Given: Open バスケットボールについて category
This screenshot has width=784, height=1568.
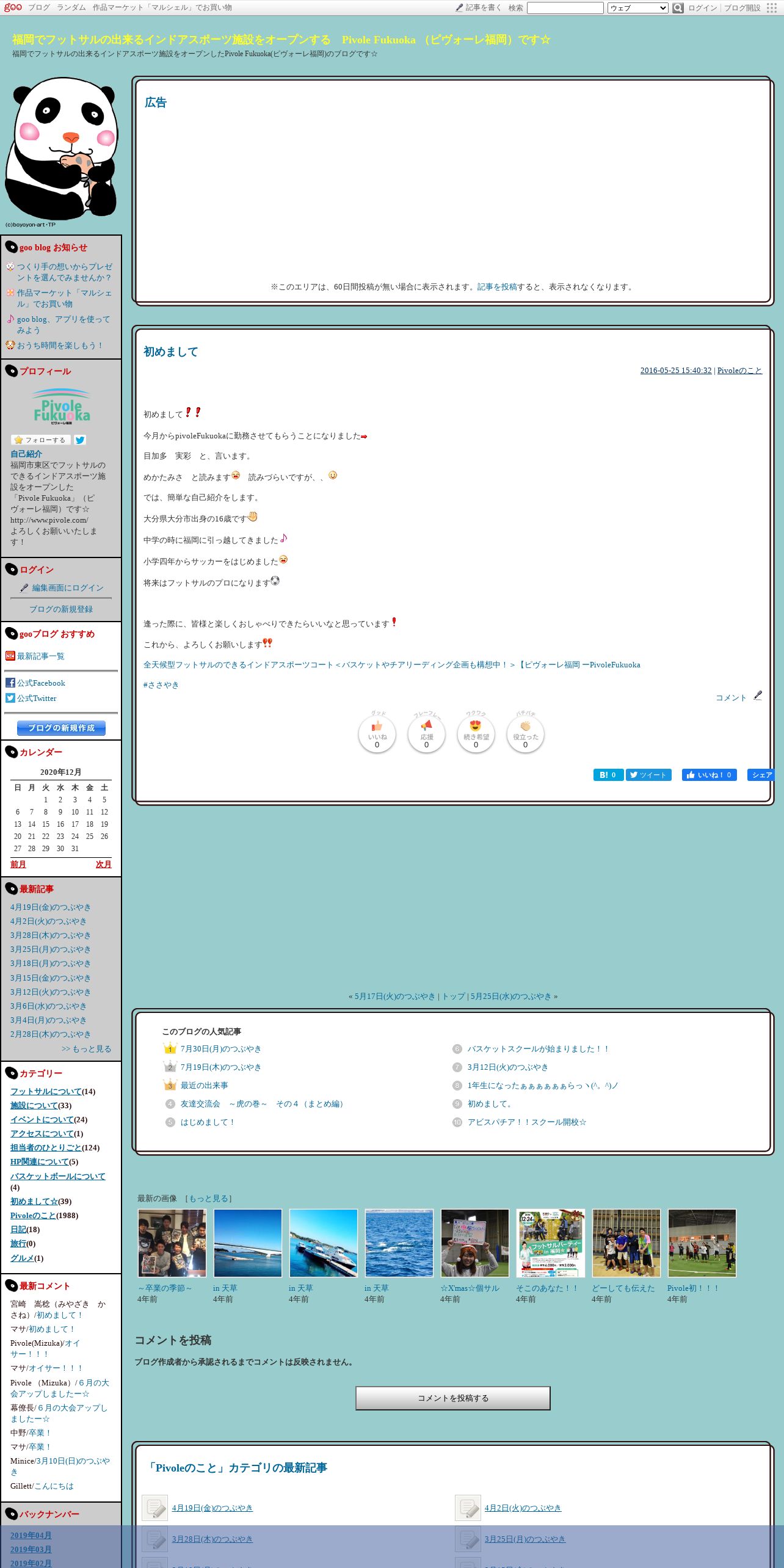Looking at the screenshot, I should click(x=58, y=1176).
